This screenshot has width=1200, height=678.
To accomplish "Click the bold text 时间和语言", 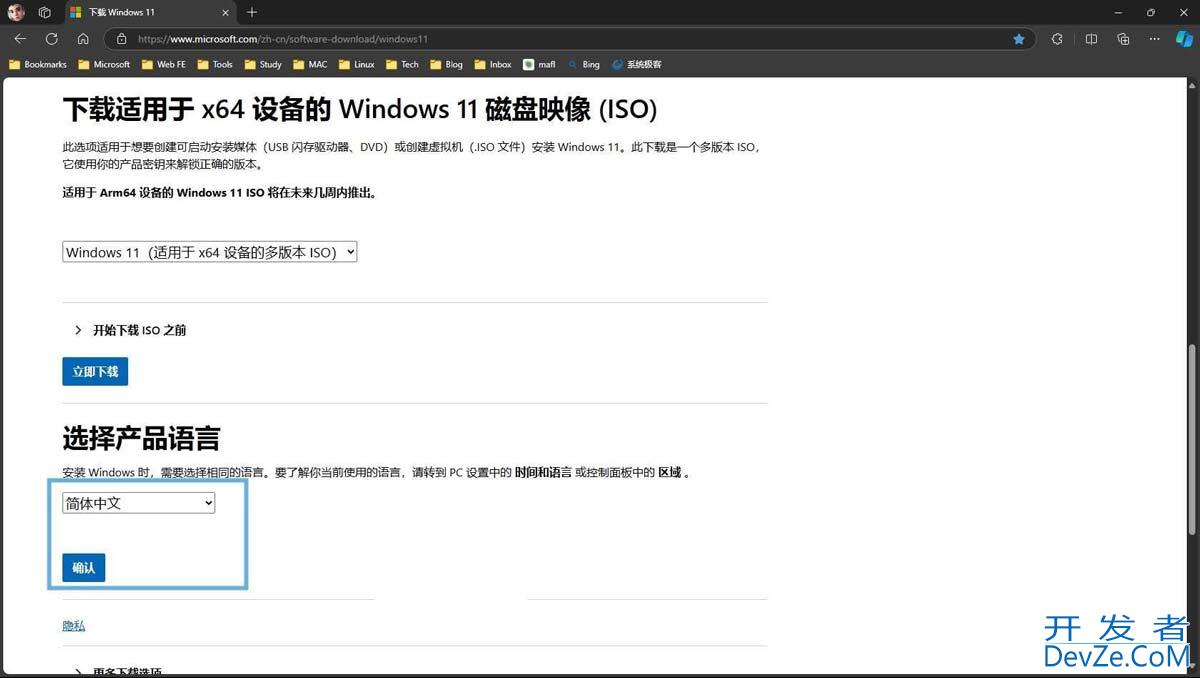I will pos(543,472).
